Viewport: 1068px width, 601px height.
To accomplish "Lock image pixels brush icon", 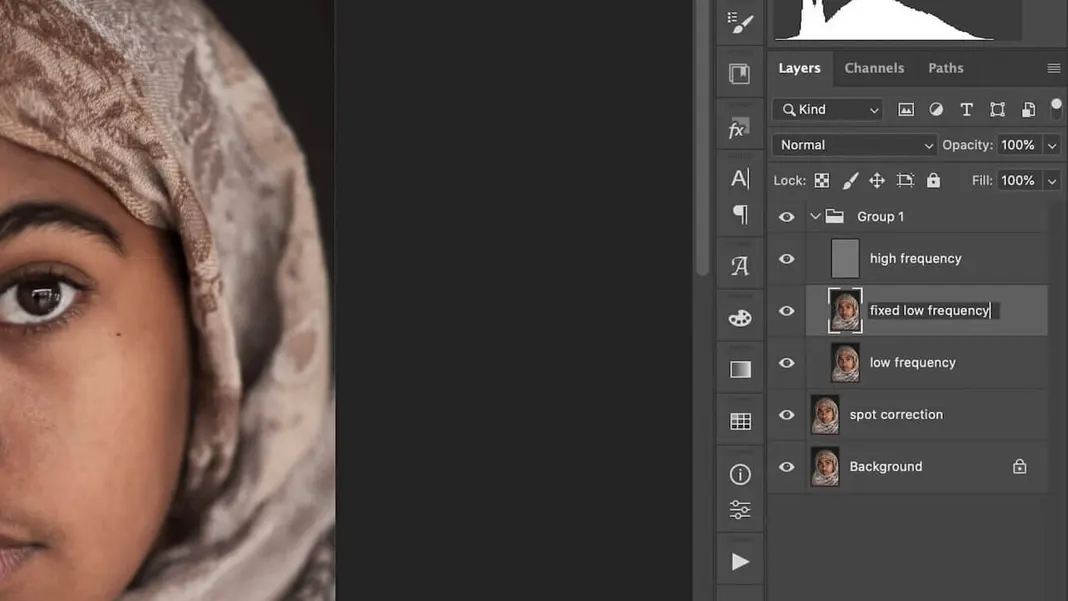I will [x=850, y=181].
